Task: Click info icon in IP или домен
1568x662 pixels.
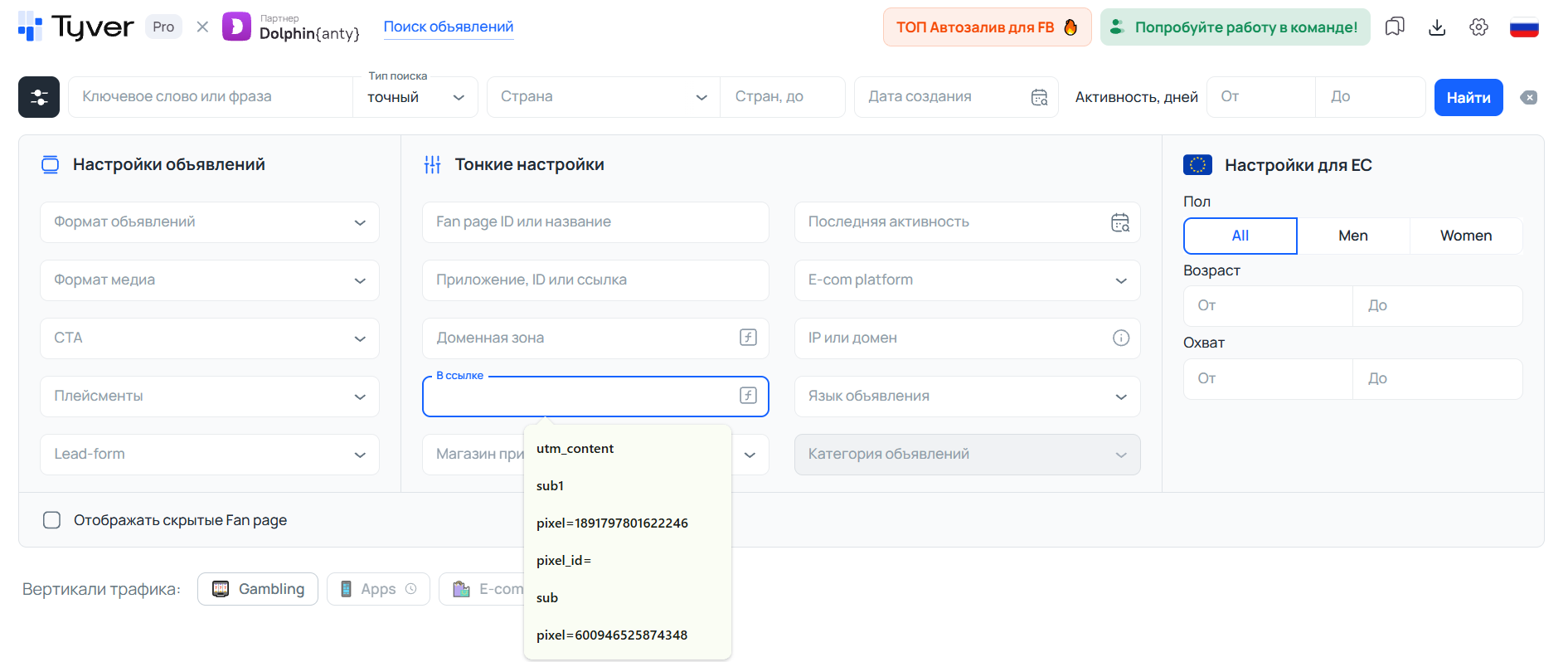Action: 1121,338
